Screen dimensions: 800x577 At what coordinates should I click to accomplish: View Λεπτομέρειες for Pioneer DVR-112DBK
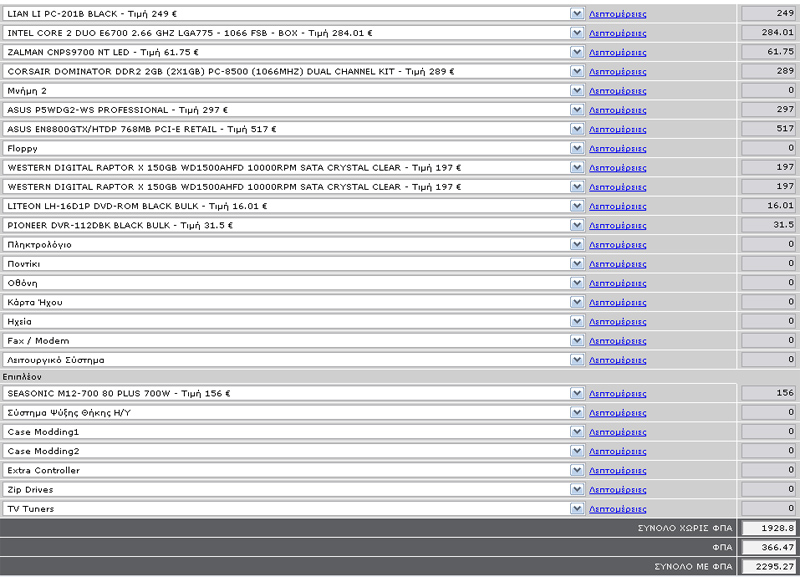(x=617, y=225)
